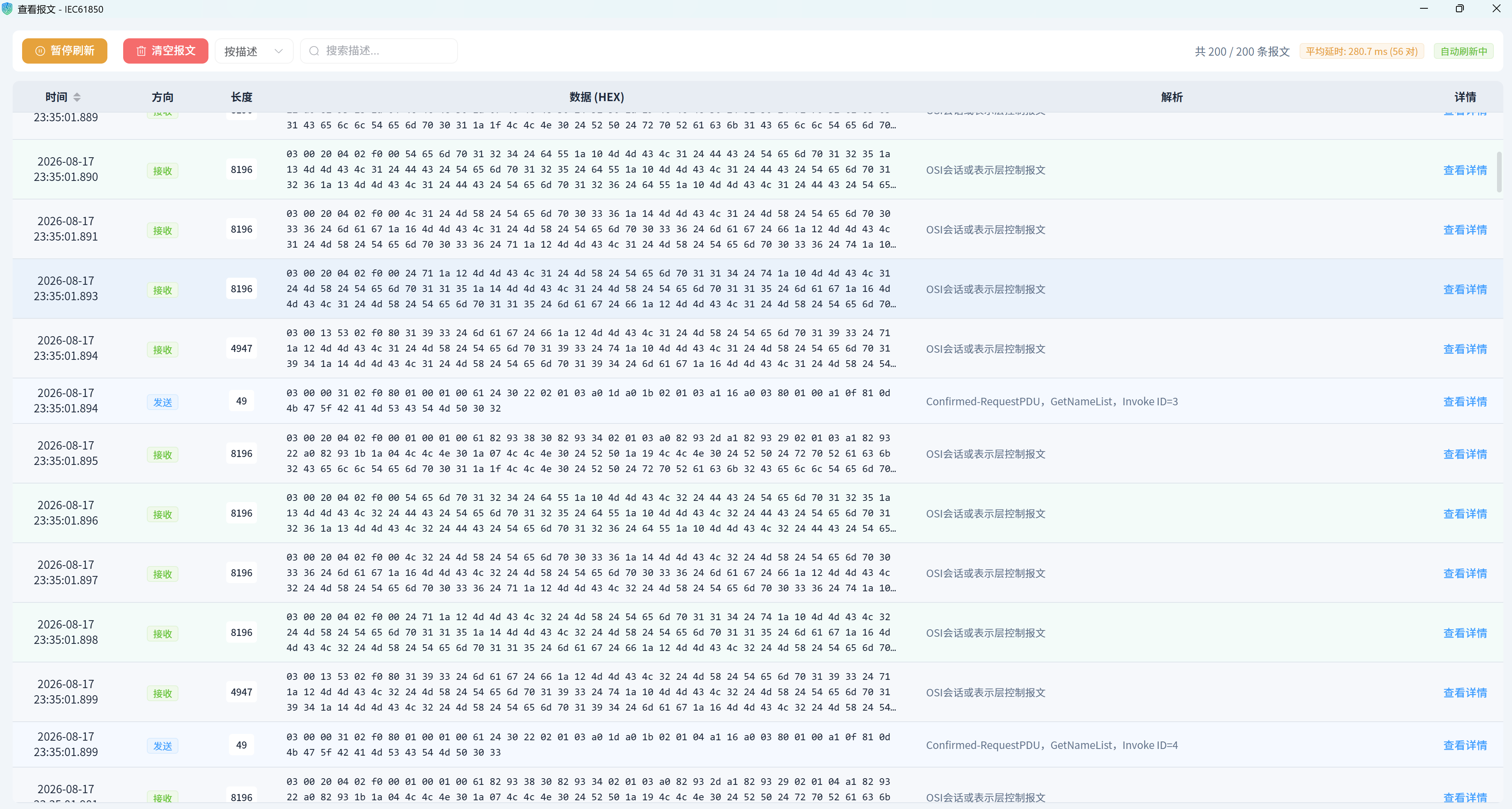Image resolution: width=1512 pixels, height=809 pixels.
Task: Open 查看详情 for 23:35:01.890 row
Action: point(1465,170)
